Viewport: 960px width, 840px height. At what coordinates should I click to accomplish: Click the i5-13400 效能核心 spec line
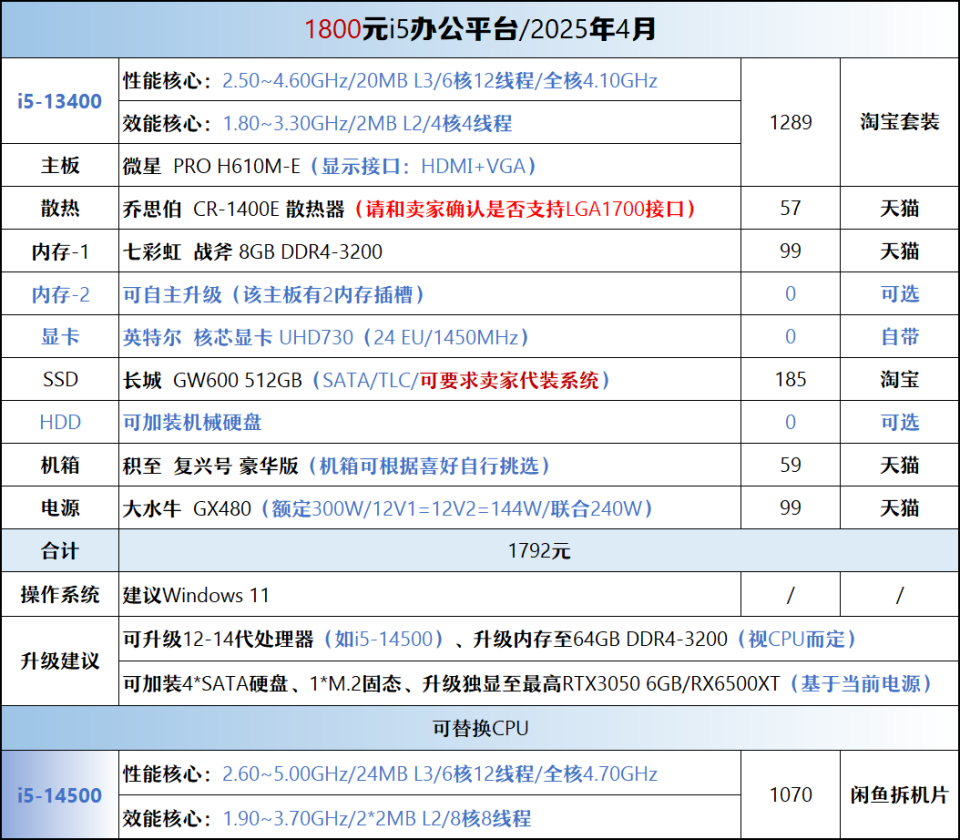pyautogui.click(x=317, y=123)
